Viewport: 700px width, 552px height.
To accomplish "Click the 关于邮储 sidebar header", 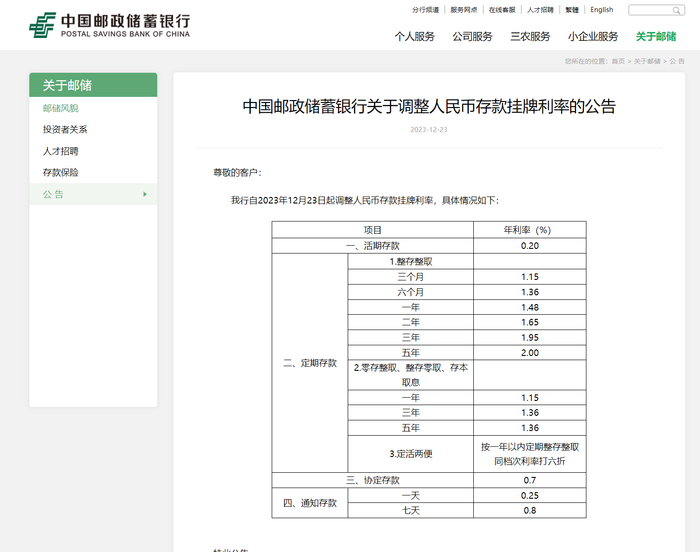I will (93, 85).
